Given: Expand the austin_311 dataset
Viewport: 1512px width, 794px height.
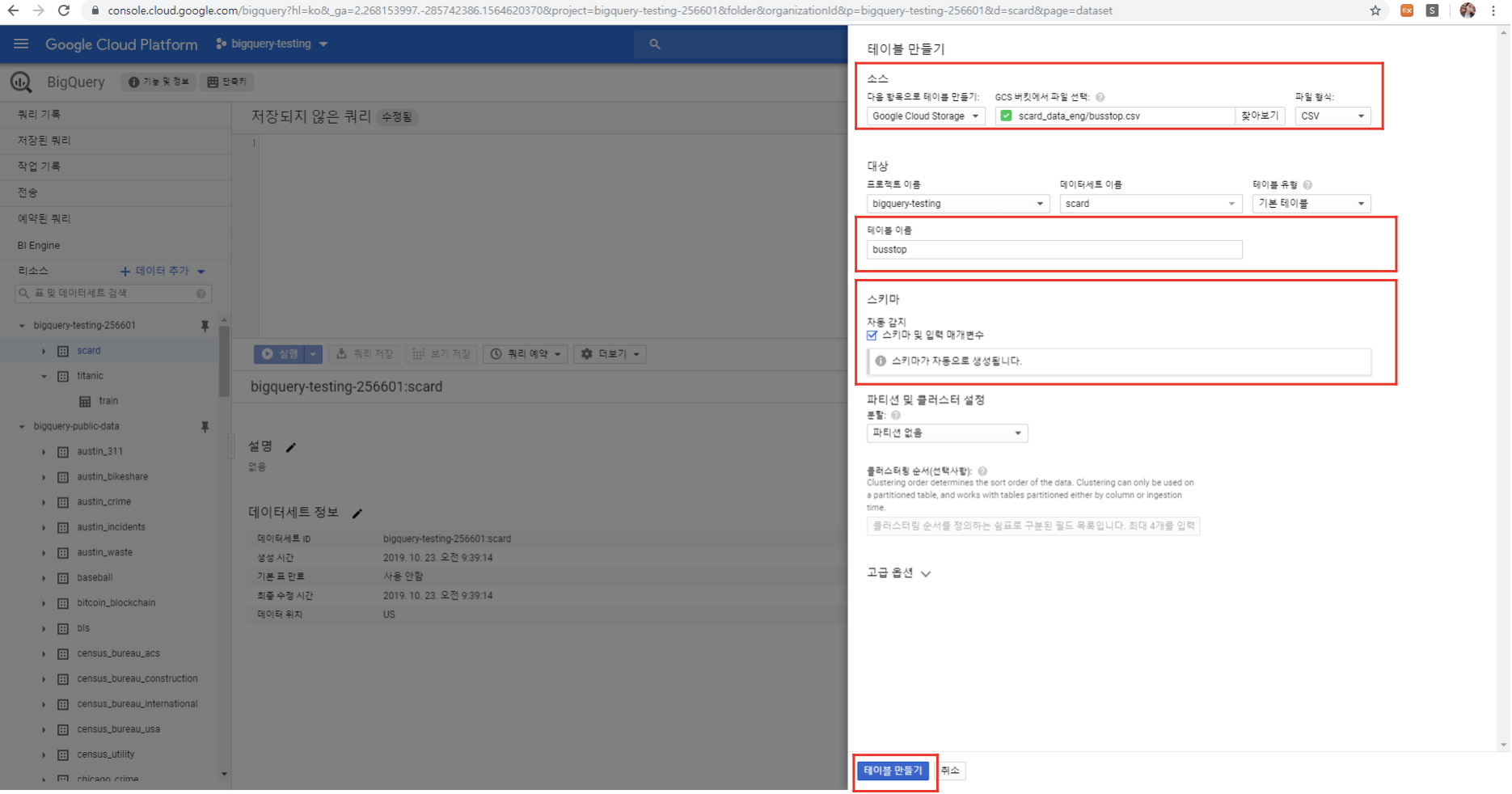Looking at the screenshot, I should (44, 452).
